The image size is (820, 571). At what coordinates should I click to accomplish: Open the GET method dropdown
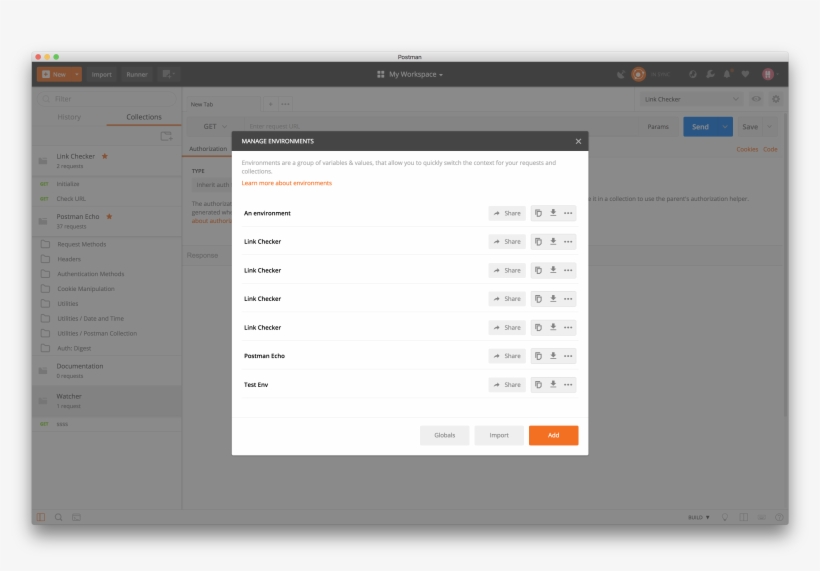pos(215,127)
